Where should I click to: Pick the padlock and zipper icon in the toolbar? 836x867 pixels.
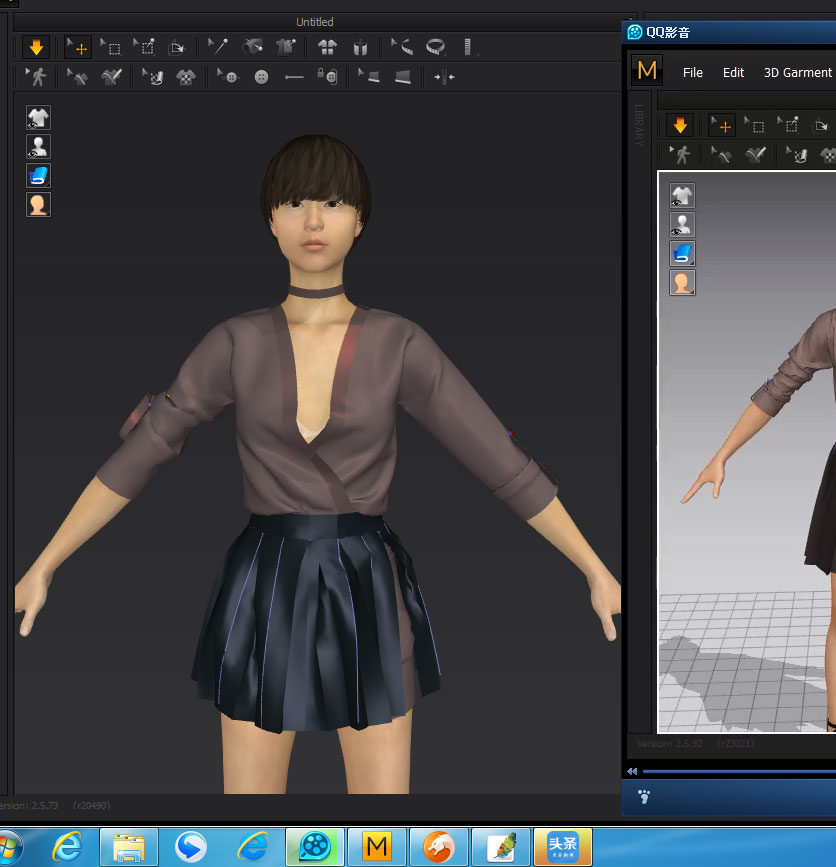[327, 77]
